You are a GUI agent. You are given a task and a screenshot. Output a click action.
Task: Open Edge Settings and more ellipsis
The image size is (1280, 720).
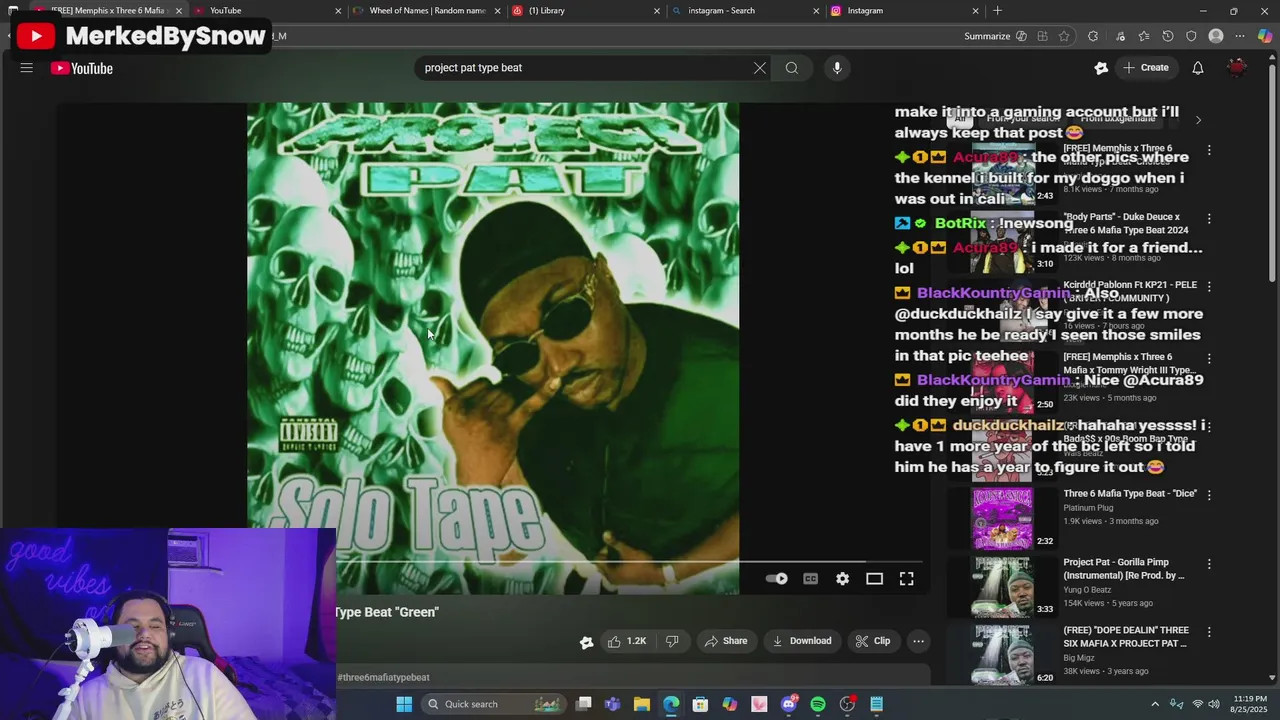(x=1241, y=36)
